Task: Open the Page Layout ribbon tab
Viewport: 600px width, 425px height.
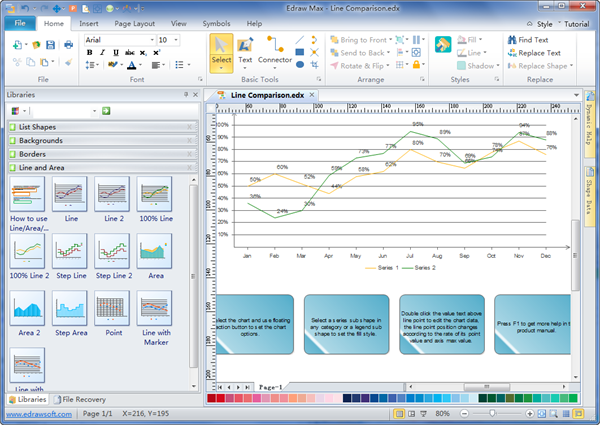Action: click(x=134, y=22)
